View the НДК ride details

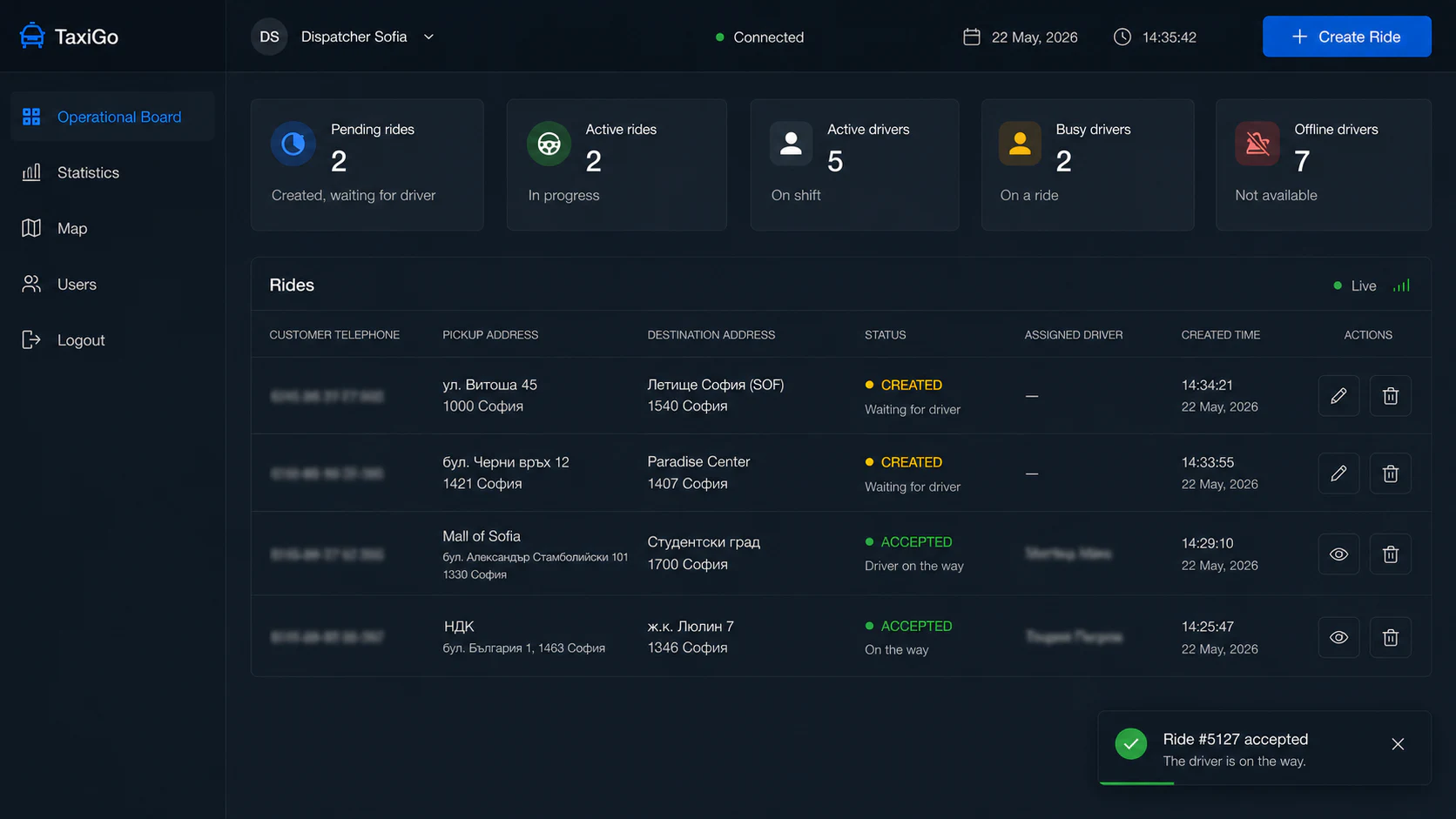click(1338, 638)
